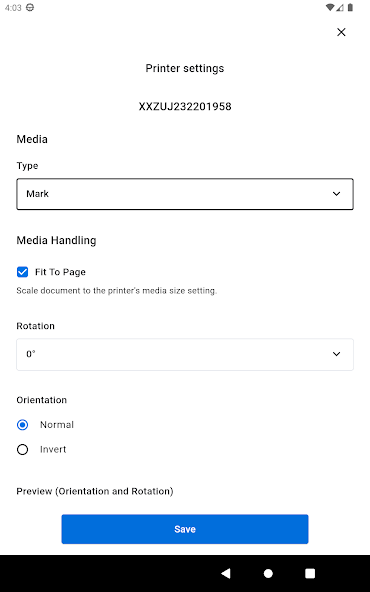Screen dimensions: 370x592
Task: Open recent apps with square icon
Action: click(x=310, y=573)
